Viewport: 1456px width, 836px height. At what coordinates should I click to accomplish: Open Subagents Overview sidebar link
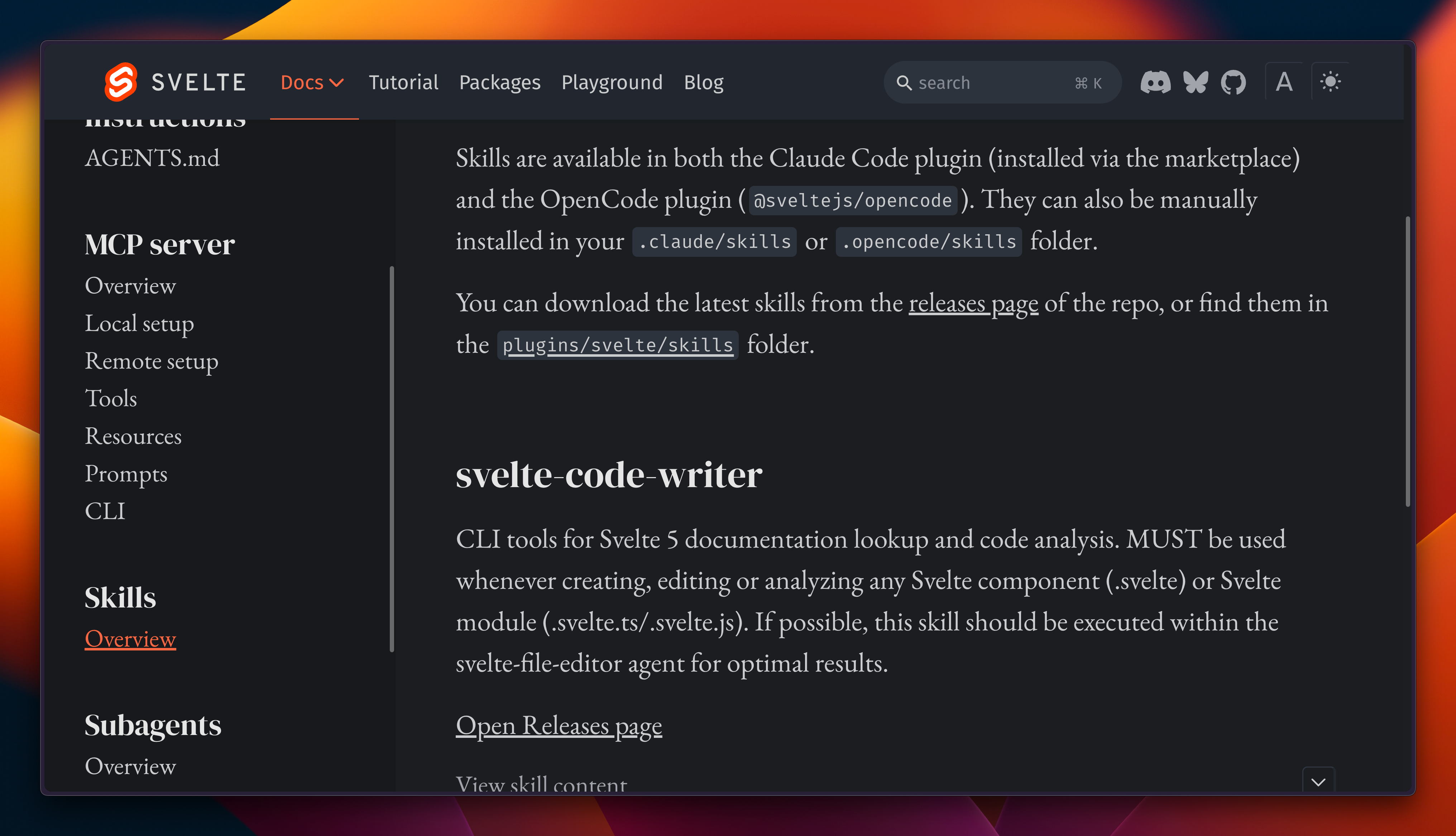[130, 766]
